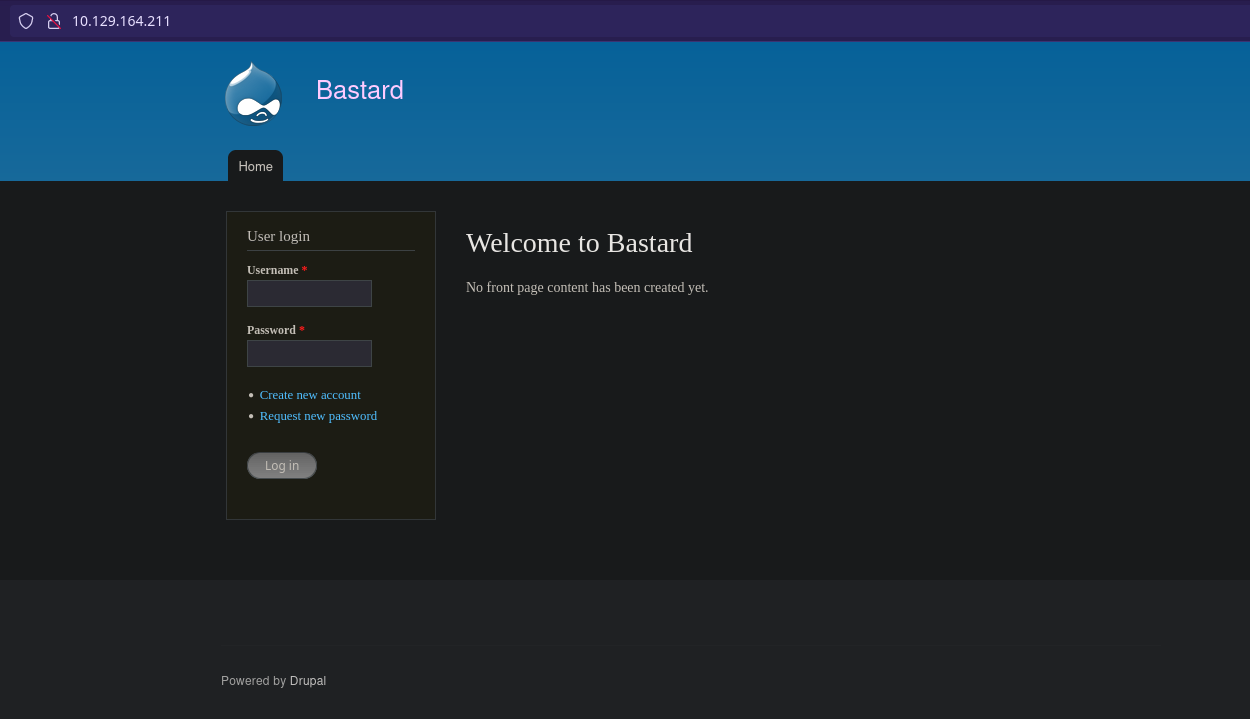Click the 'No front page content' message

click(587, 288)
